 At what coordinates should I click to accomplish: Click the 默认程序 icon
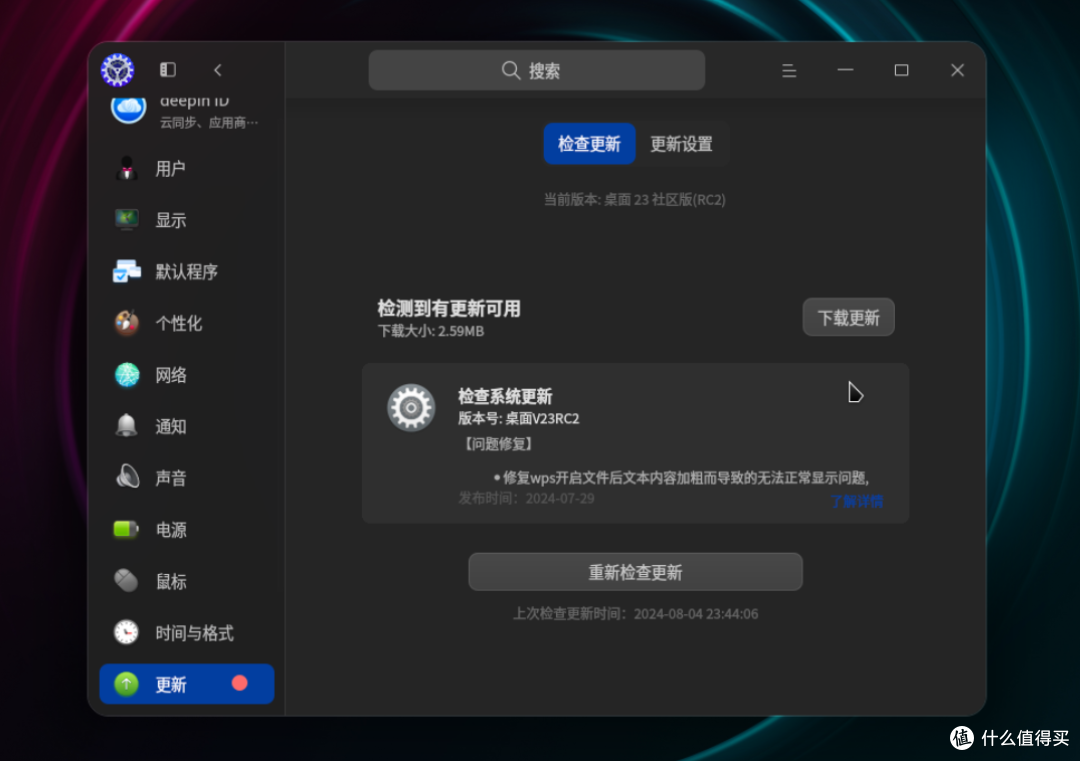click(x=127, y=271)
